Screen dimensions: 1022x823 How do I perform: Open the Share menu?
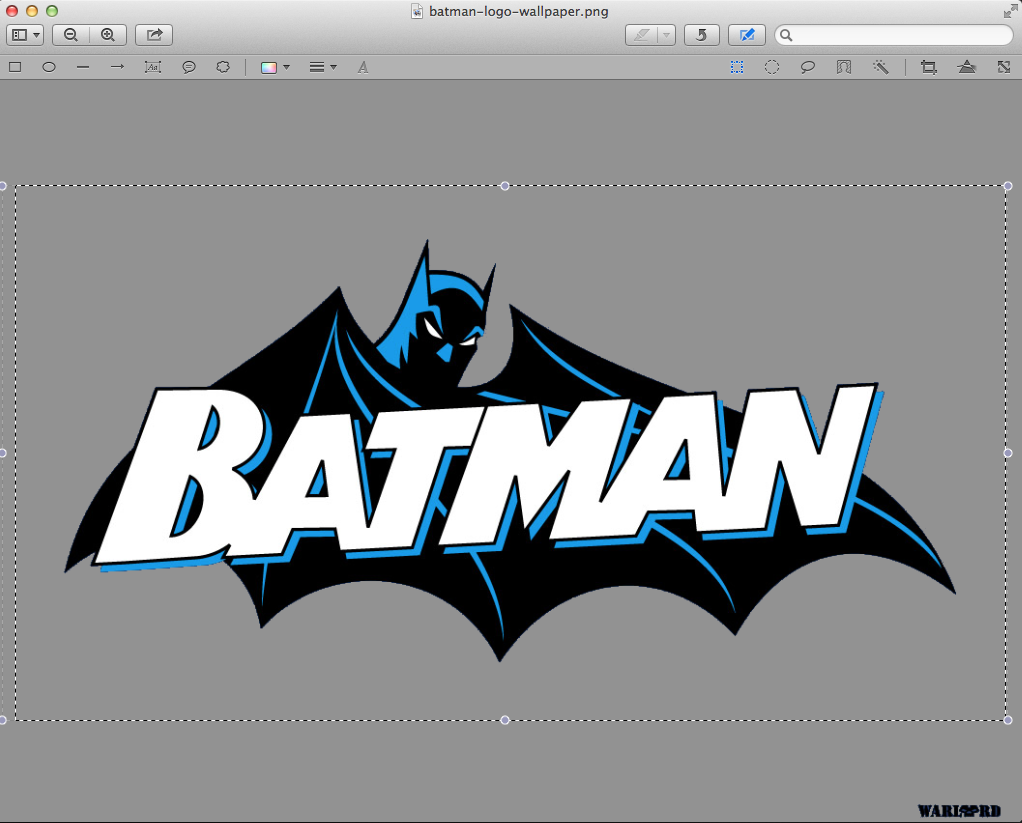click(x=154, y=35)
